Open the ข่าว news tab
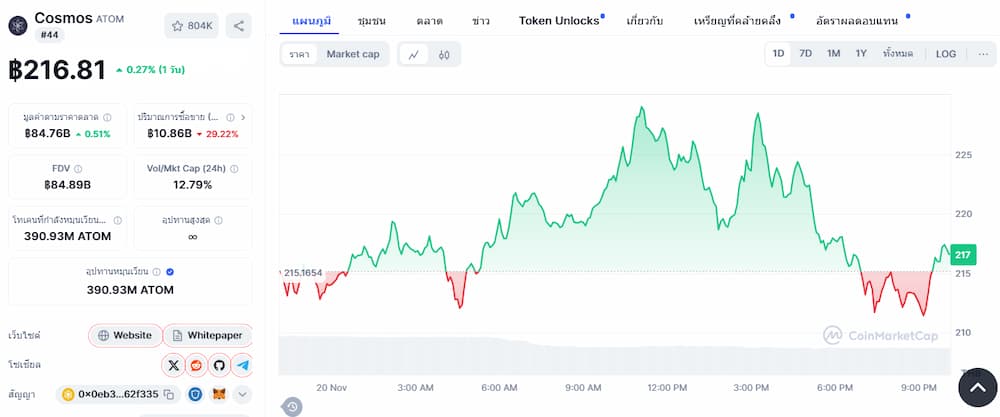The image size is (1000, 417). tap(481, 20)
